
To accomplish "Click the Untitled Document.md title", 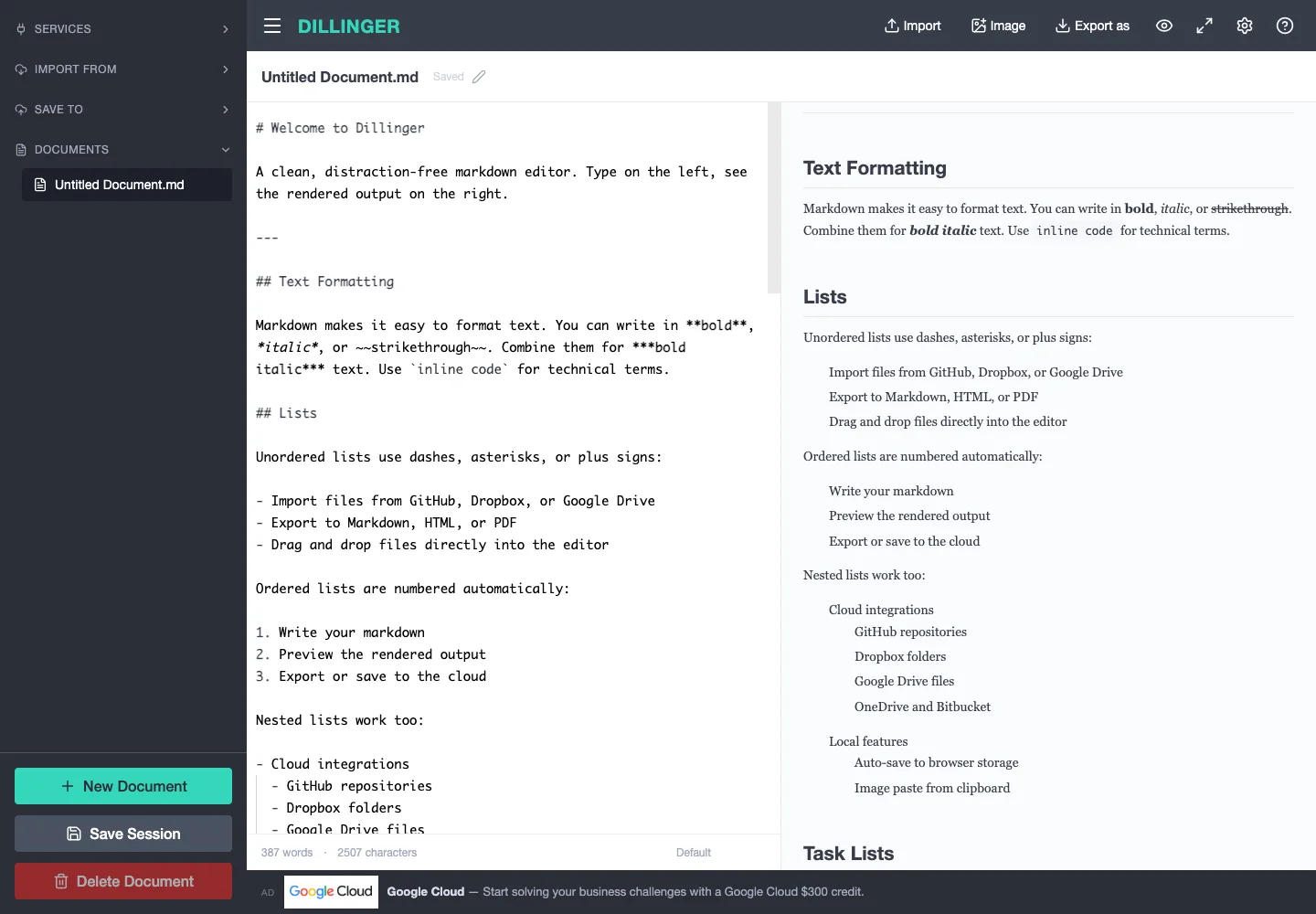I will point(340,77).
